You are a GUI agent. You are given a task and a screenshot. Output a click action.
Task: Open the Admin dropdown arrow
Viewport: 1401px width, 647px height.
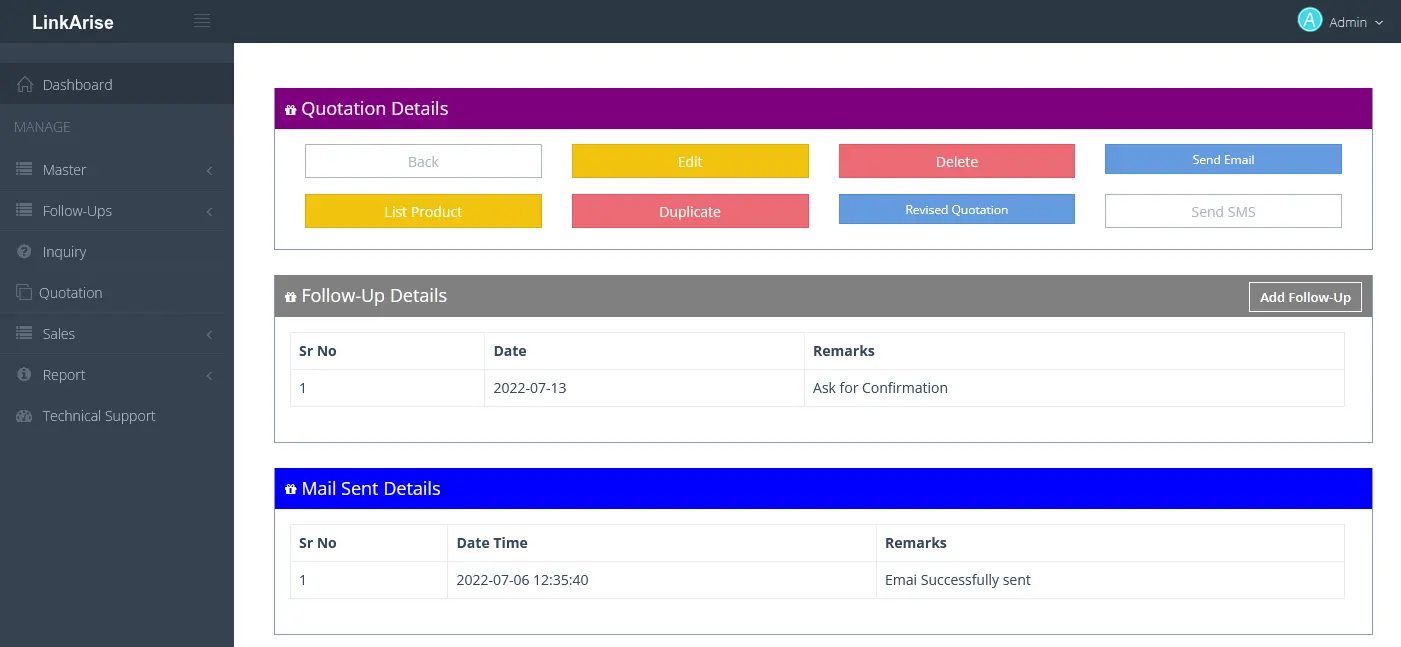pos(1379,23)
